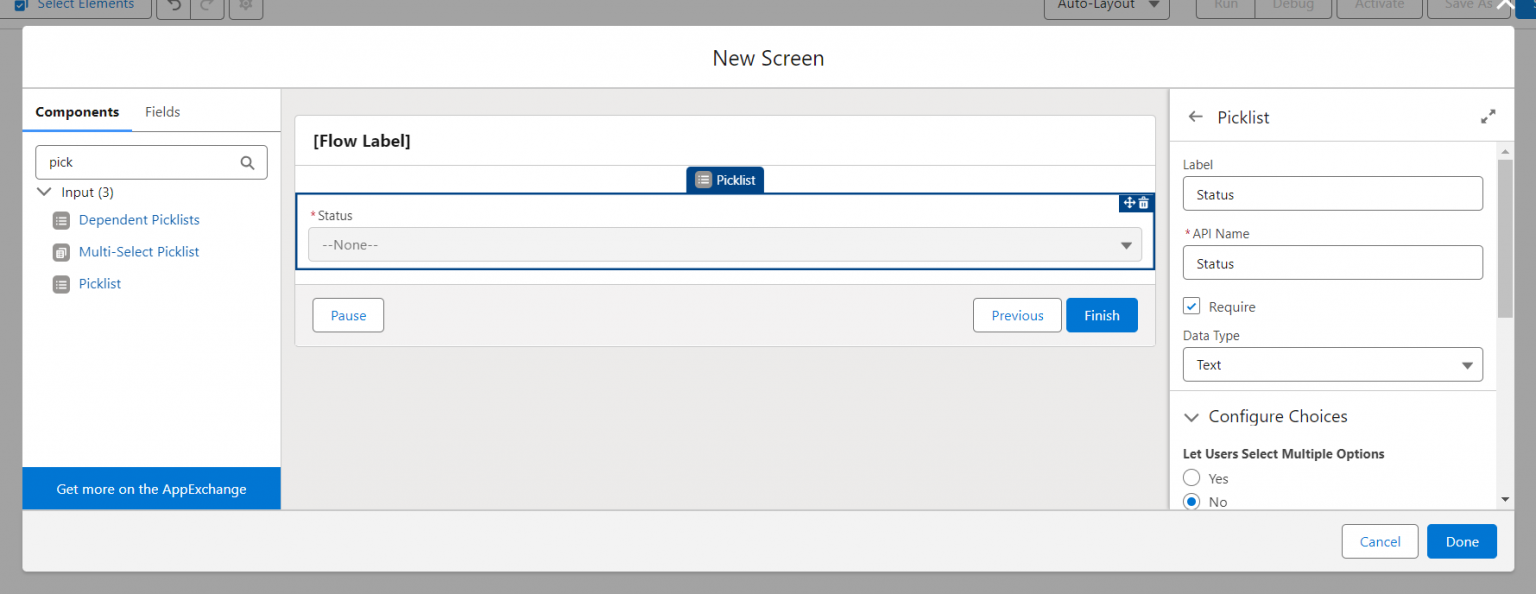Undo the last flow change
The image size is (1536, 594).
(x=172, y=6)
